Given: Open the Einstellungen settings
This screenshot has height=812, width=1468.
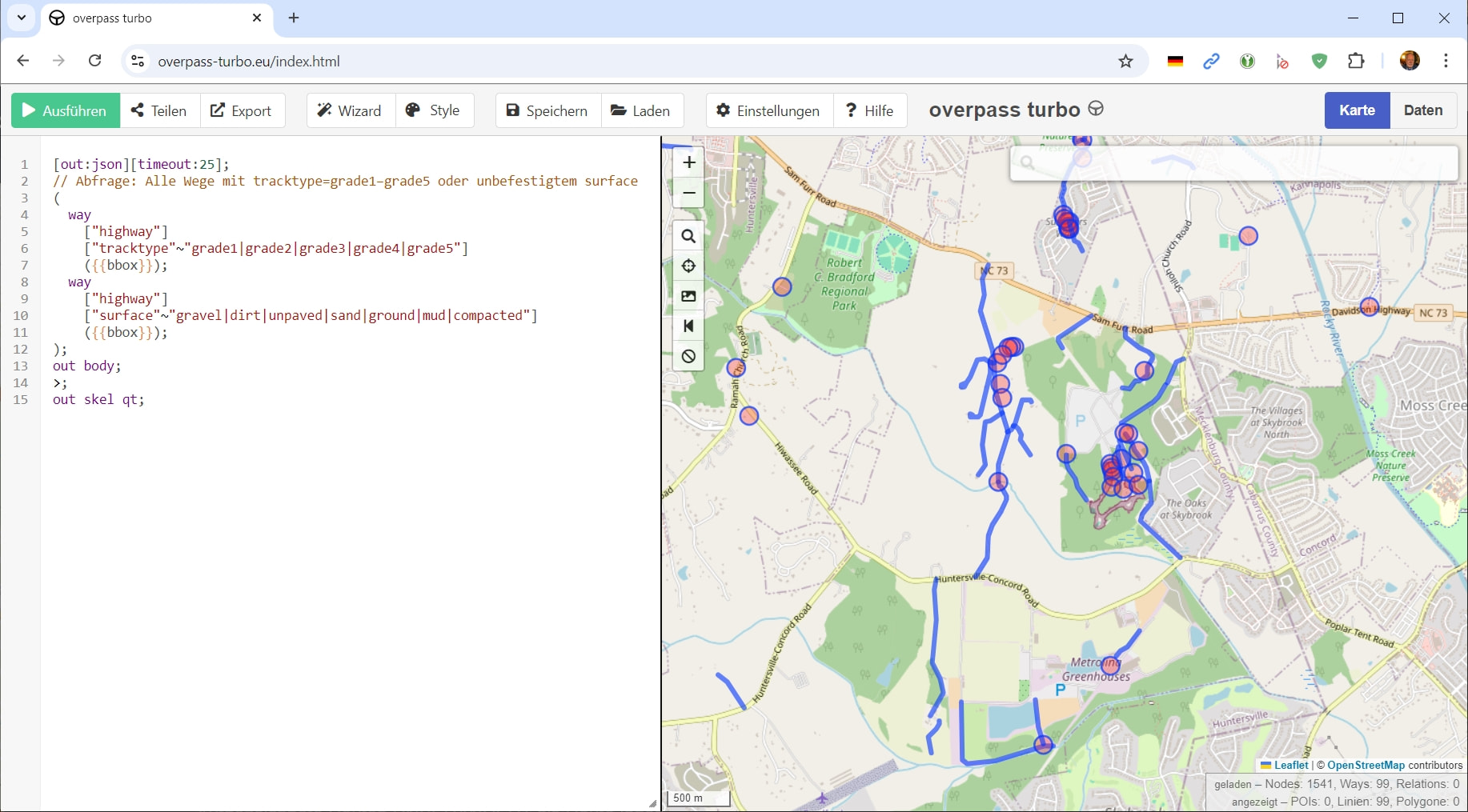Looking at the screenshot, I should coord(768,110).
